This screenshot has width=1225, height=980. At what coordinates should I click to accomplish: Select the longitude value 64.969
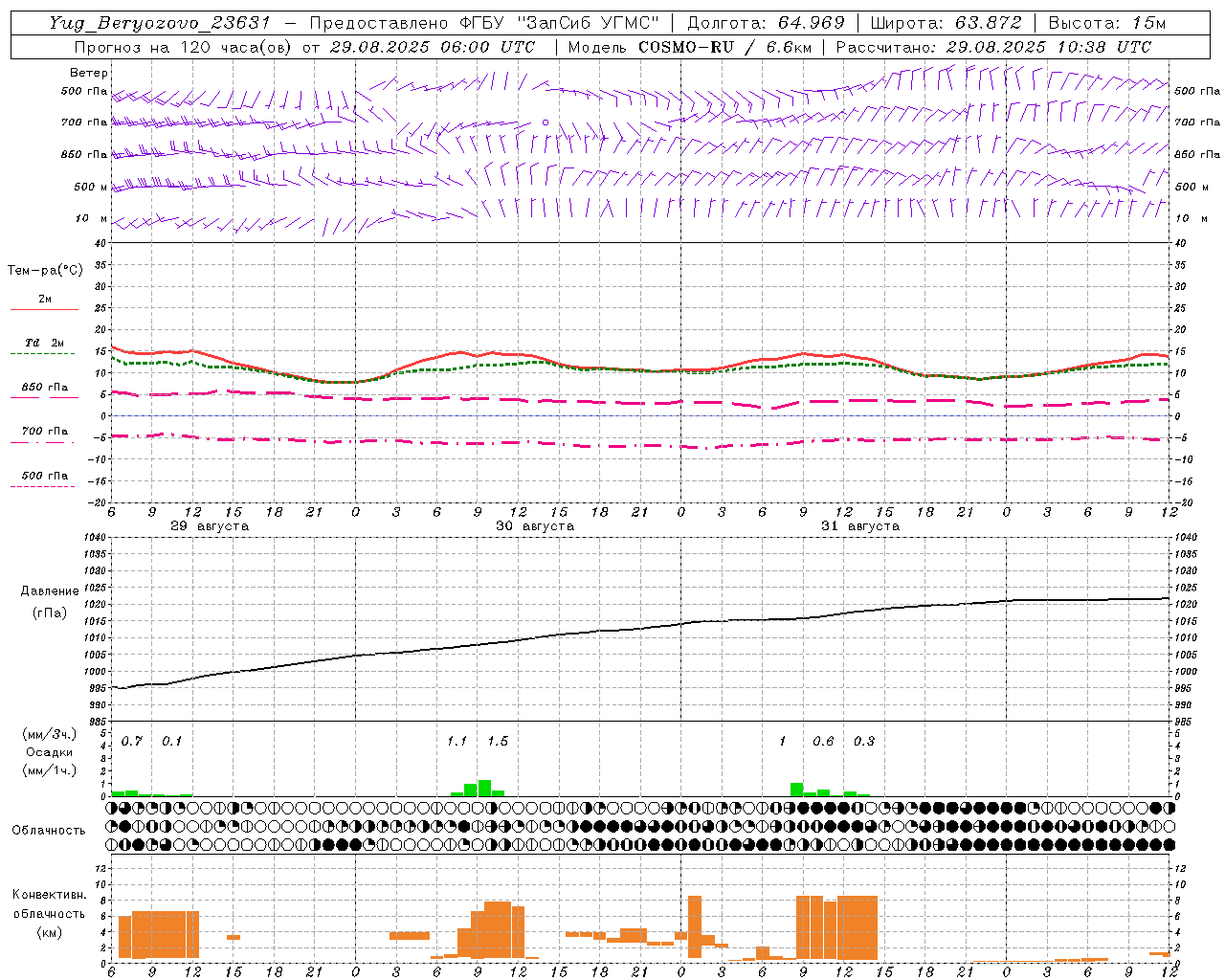pyautogui.click(x=812, y=23)
